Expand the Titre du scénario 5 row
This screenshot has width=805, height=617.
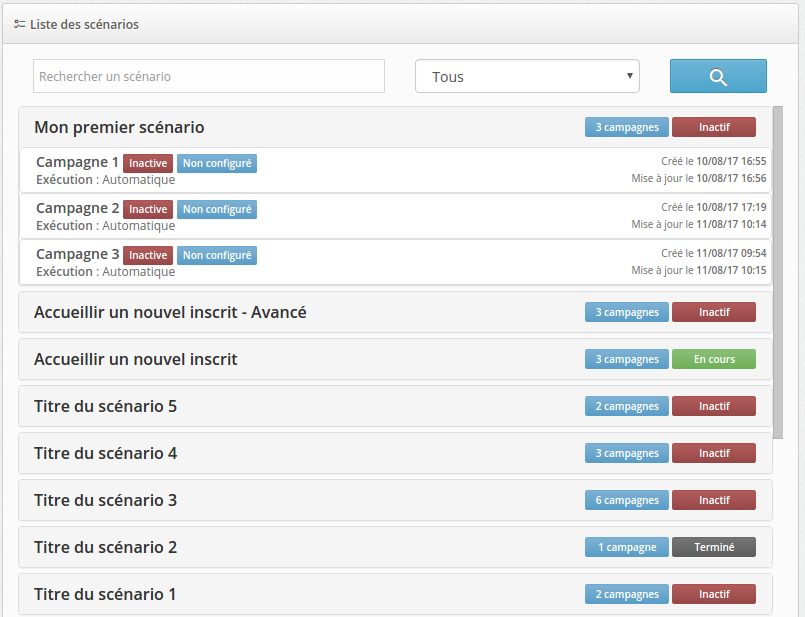(106, 406)
